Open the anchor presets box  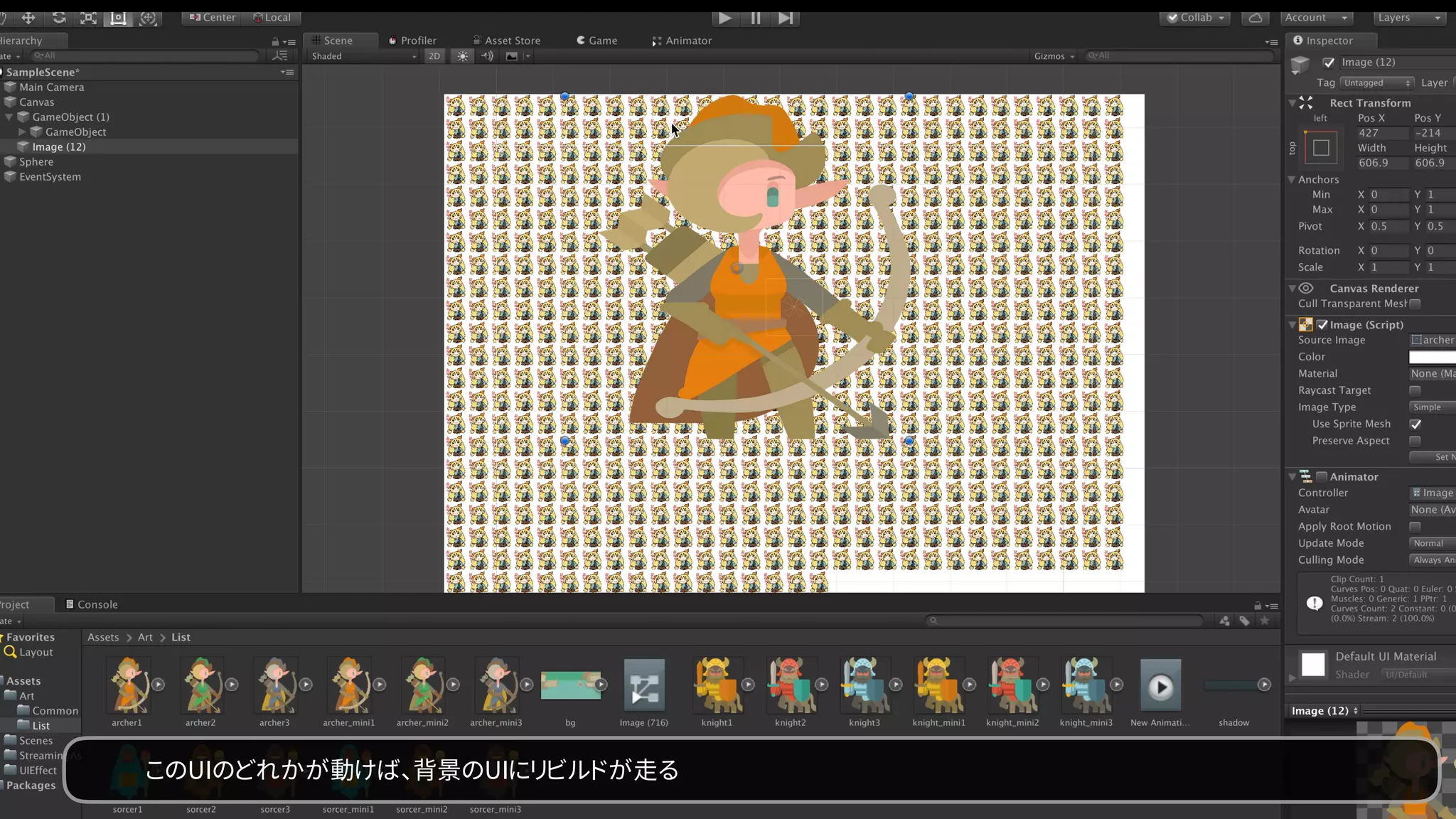[x=1321, y=148]
